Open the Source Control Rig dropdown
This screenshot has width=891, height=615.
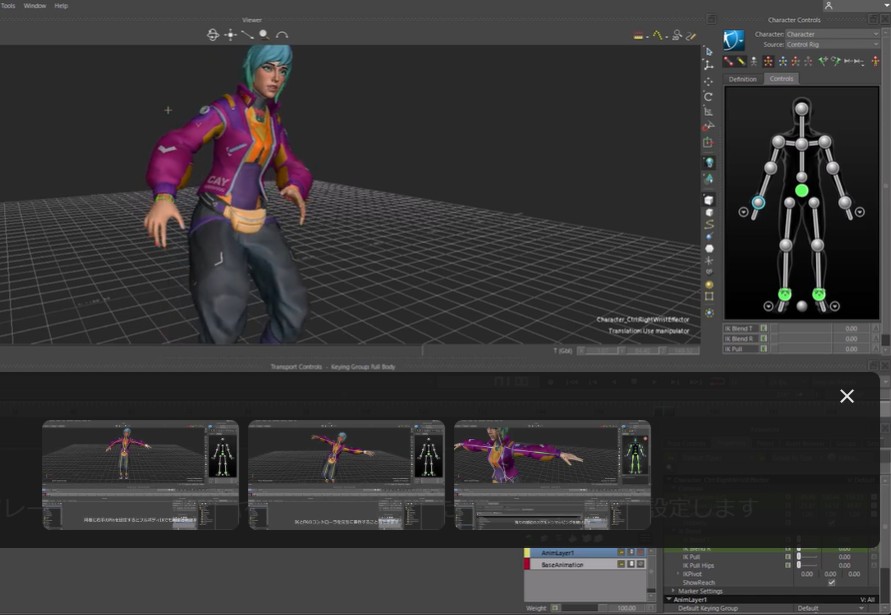click(832, 44)
